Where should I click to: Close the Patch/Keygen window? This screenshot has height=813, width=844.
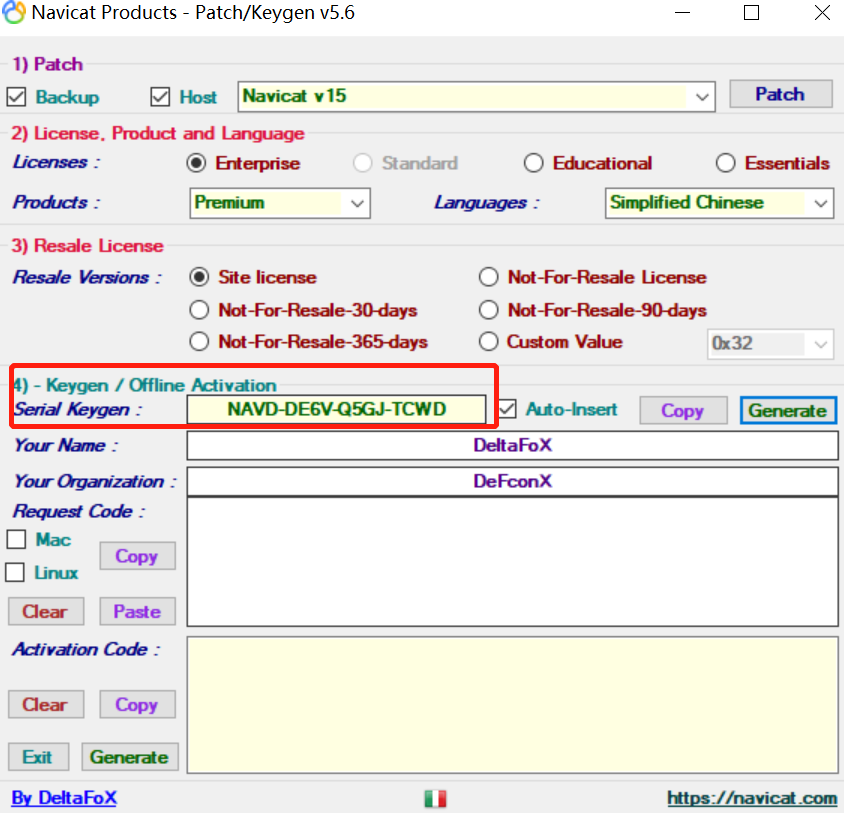822,12
